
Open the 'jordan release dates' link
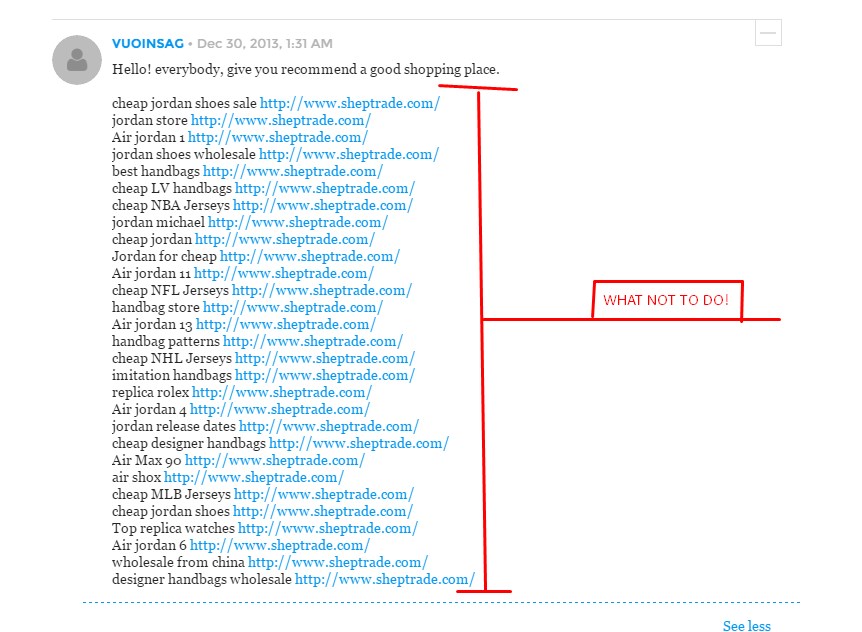(x=329, y=427)
